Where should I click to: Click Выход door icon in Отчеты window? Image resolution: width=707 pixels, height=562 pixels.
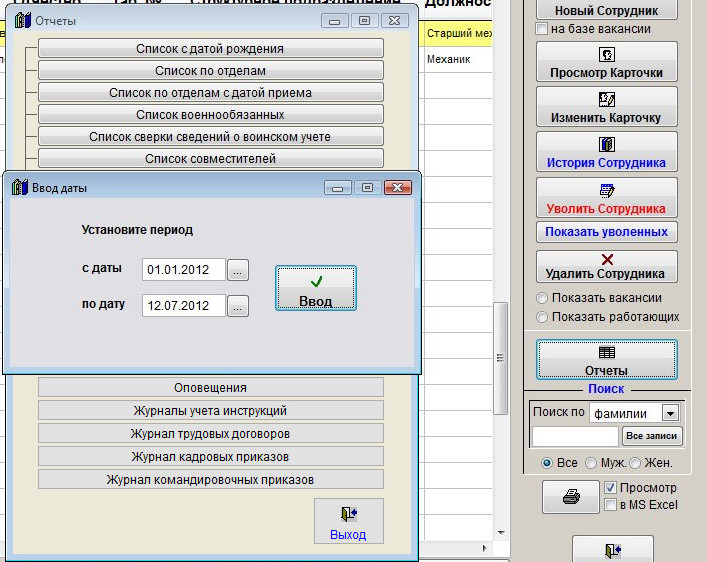click(349, 521)
